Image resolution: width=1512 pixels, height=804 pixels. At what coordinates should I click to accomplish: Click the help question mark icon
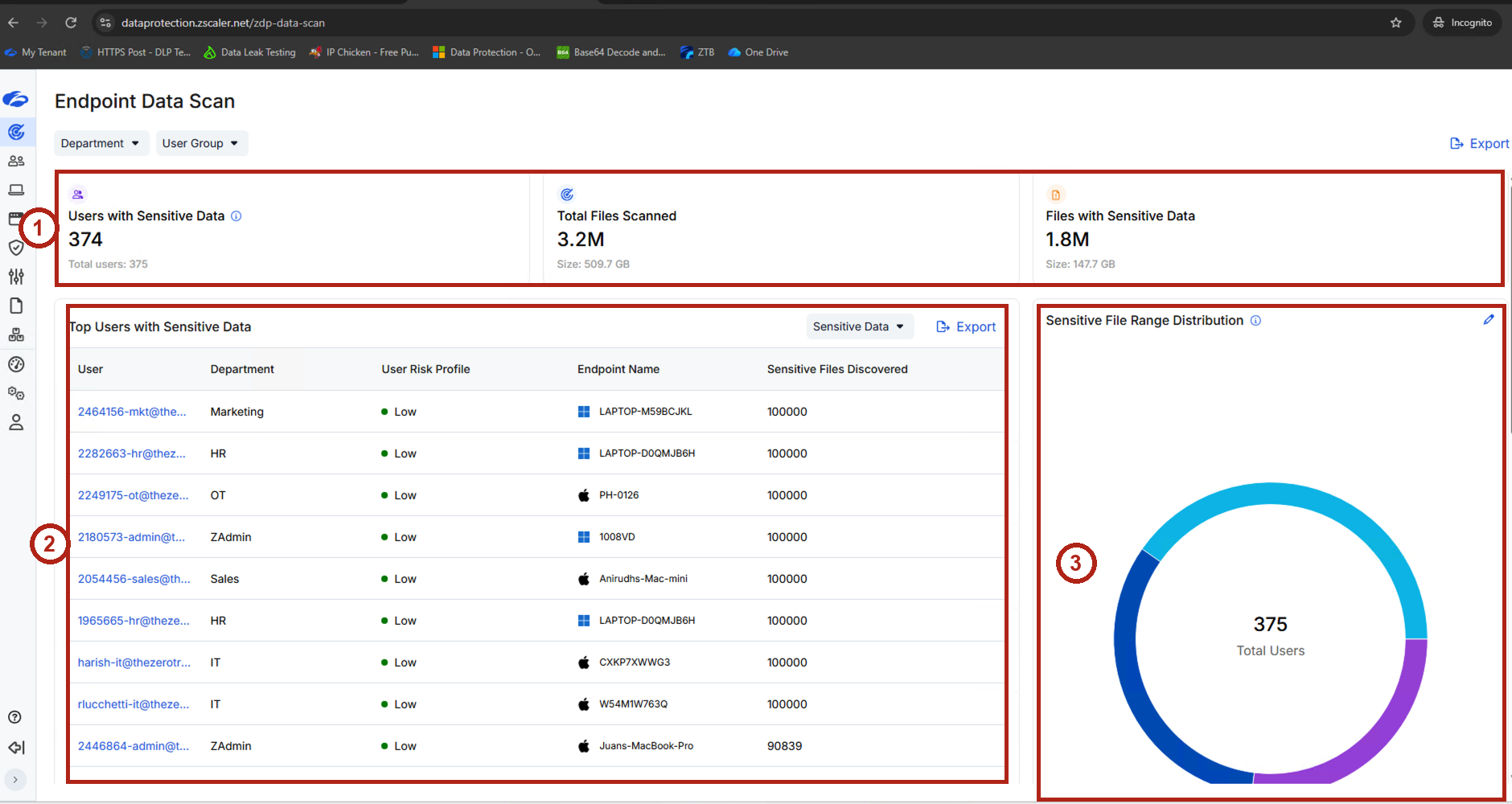click(x=14, y=717)
